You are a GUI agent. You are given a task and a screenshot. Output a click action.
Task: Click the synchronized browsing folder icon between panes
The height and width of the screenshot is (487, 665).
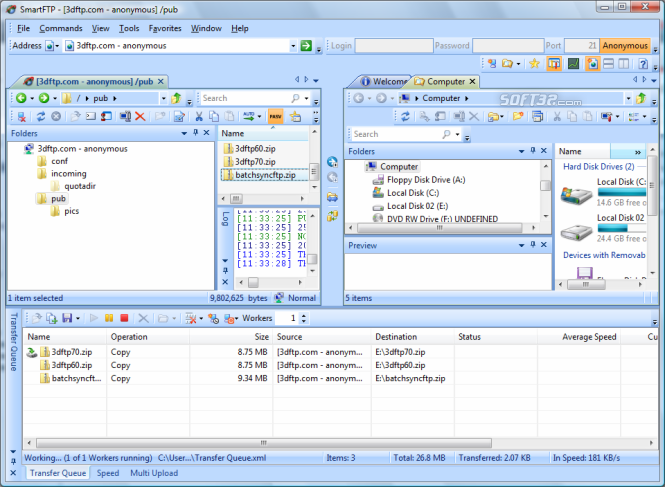(x=332, y=197)
